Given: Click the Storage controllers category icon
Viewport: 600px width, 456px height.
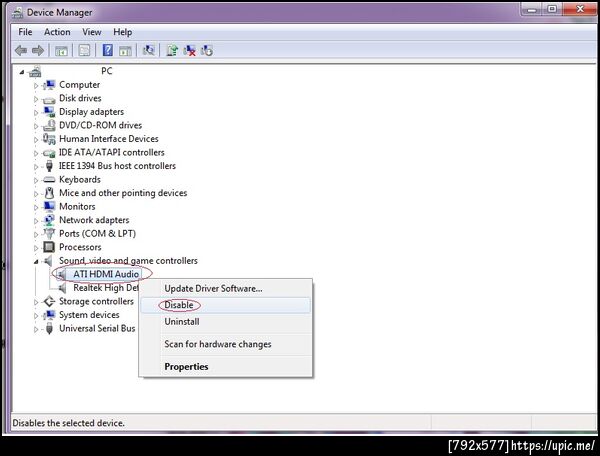Looking at the screenshot, I should click(49, 301).
